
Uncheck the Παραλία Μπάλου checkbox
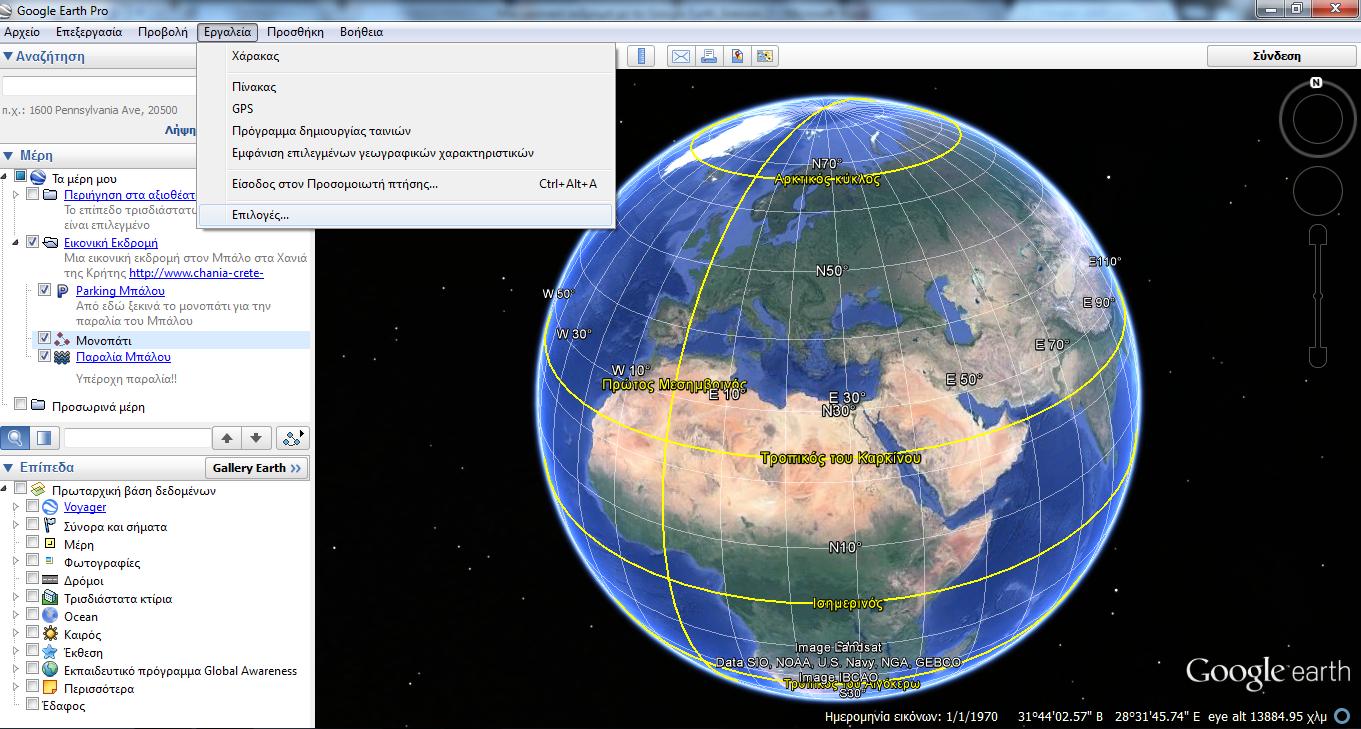(45, 356)
